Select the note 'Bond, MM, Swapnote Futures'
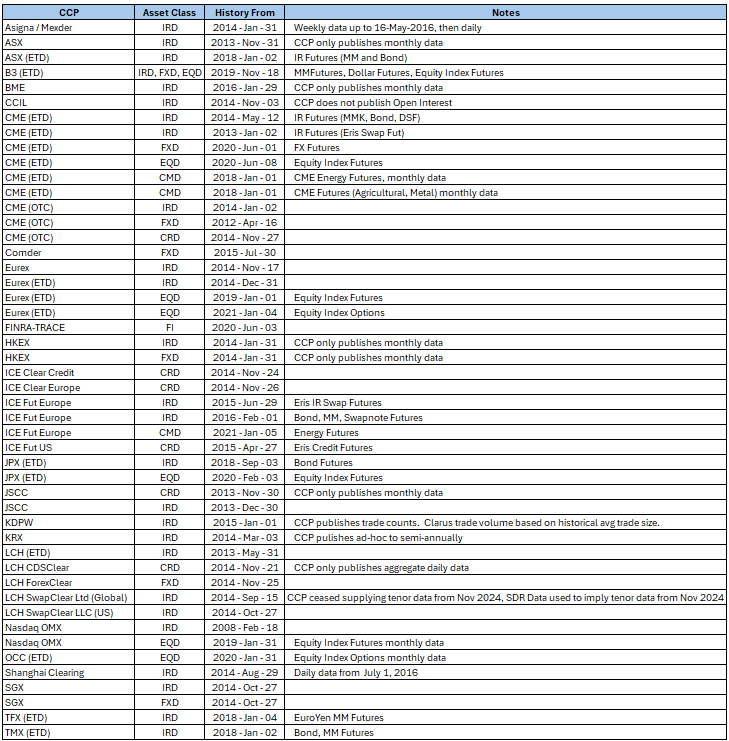Image resolution: width=729 pixels, height=741 pixels. click(506, 418)
